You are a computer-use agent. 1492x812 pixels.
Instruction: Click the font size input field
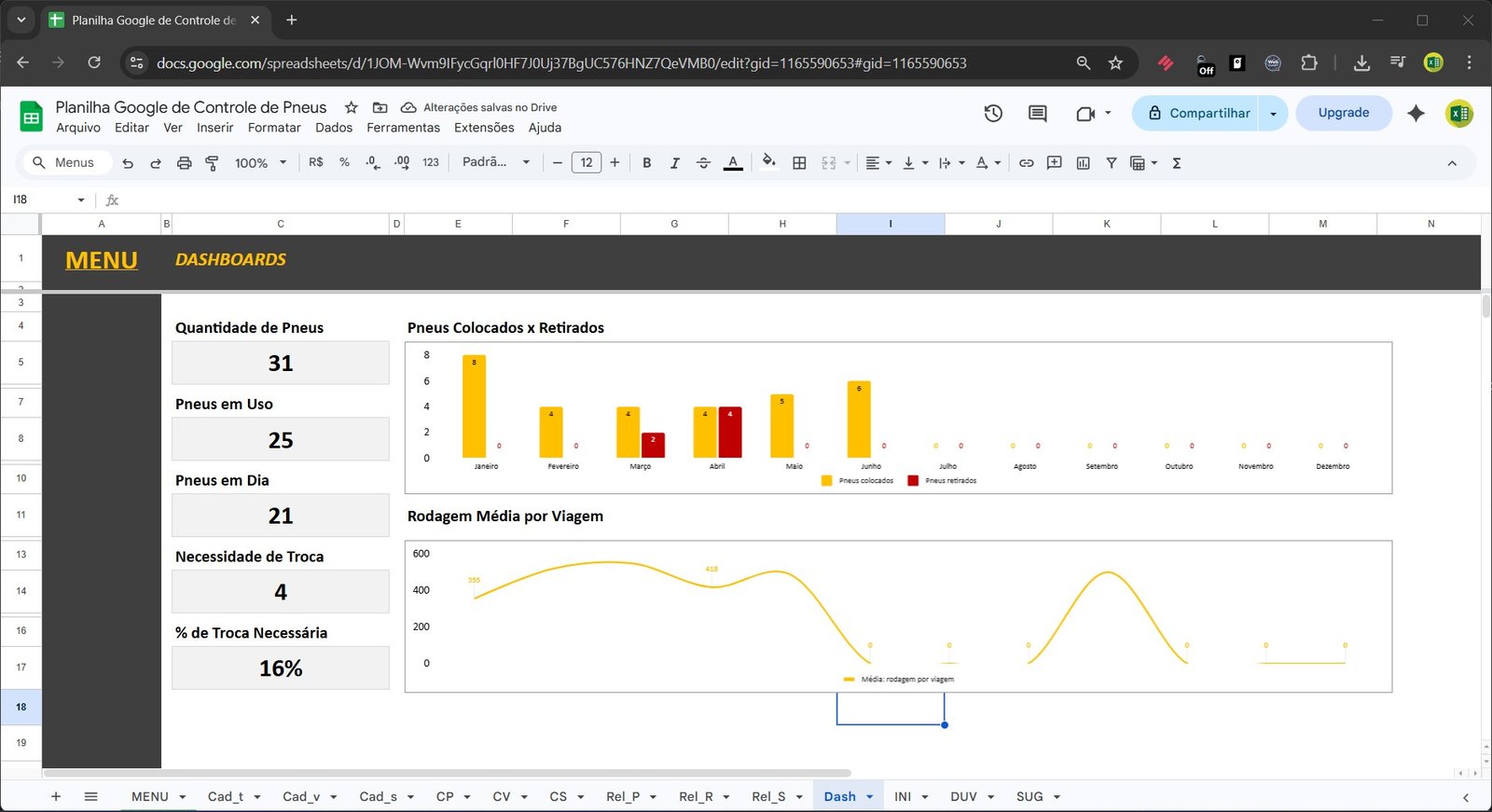tap(586, 163)
